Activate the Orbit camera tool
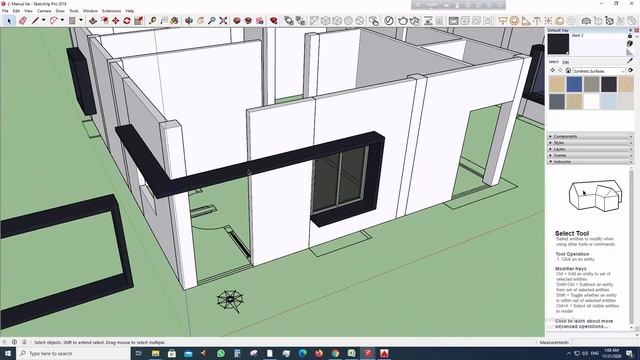This screenshot has height=360, width=640. [189, 20]
